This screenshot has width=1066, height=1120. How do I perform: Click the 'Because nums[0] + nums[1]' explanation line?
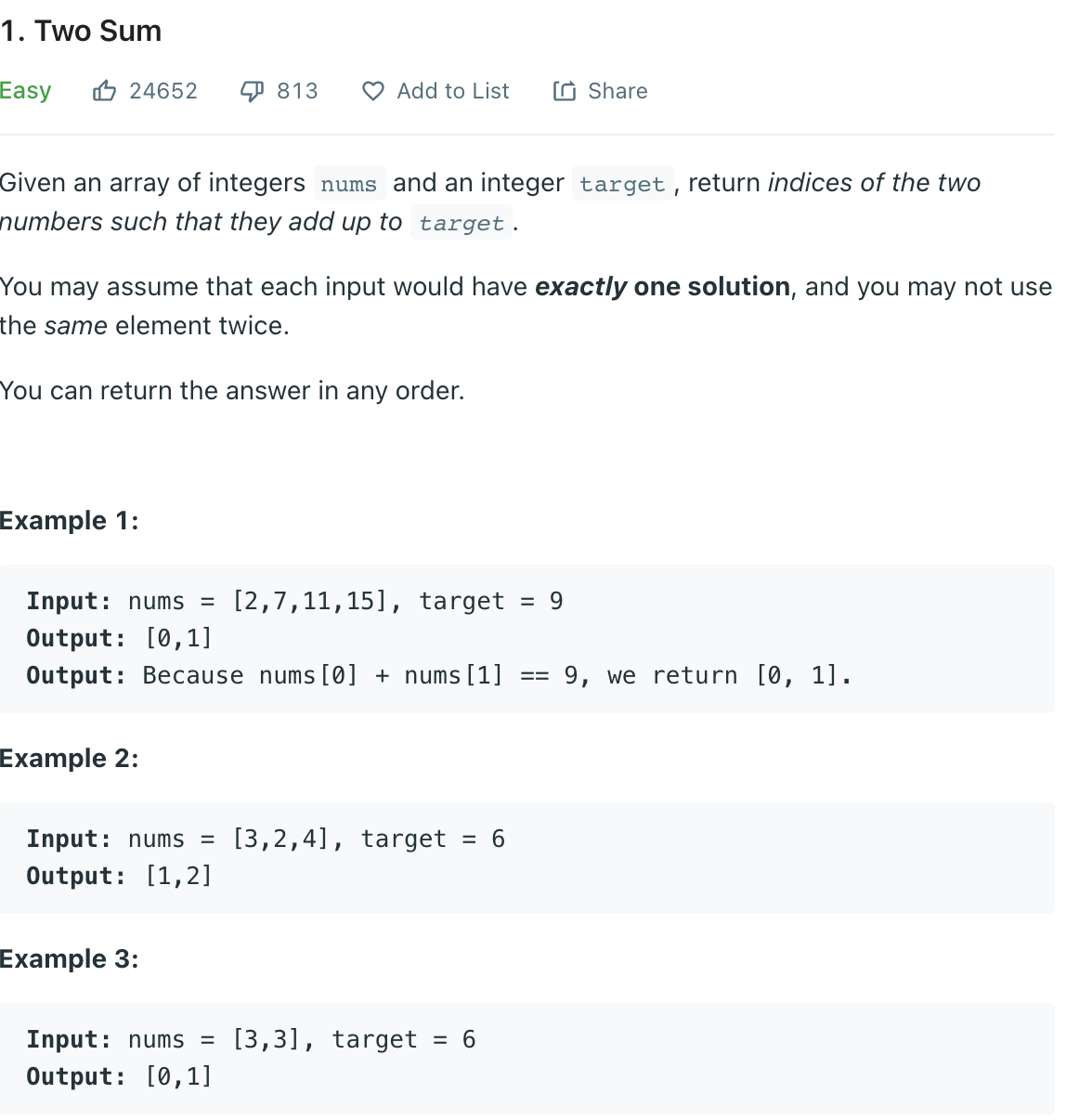pos(496,676)
